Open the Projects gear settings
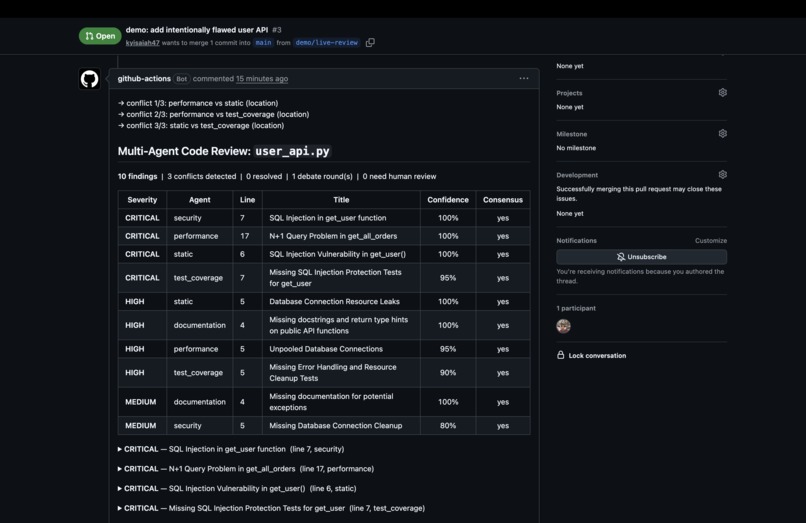The image size is (806, 523). coord(722,93)
